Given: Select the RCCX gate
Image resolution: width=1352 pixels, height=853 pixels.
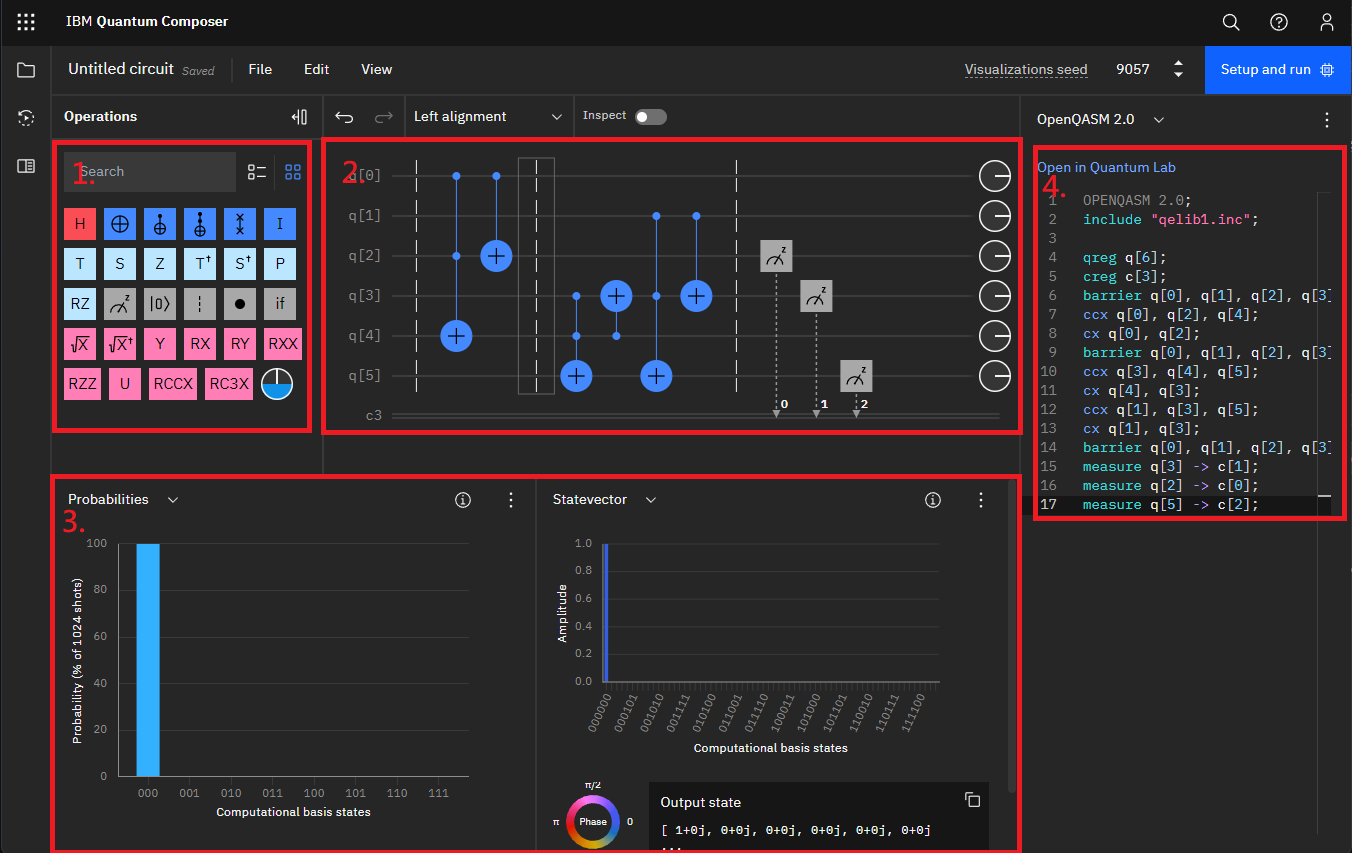Looking at the screenshot, I should (x=172, y=383).
